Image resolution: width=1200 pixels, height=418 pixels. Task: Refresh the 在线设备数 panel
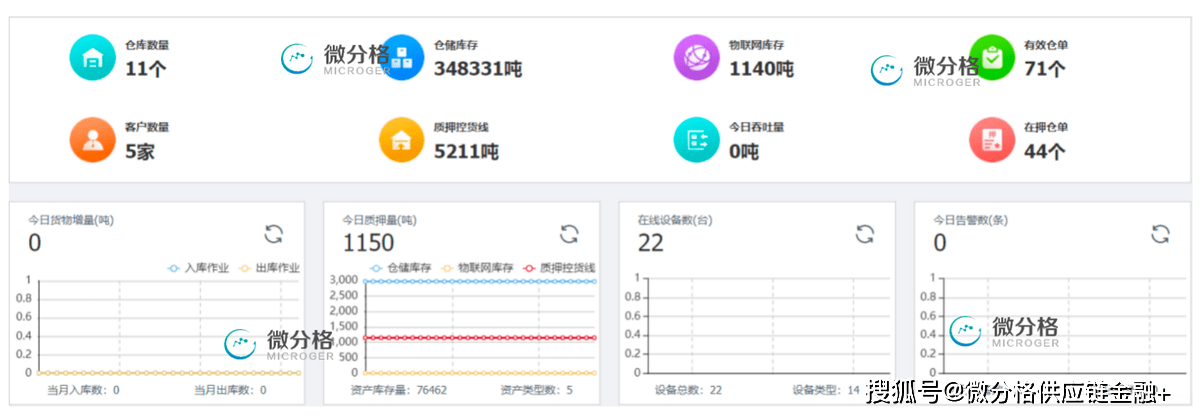865,234
